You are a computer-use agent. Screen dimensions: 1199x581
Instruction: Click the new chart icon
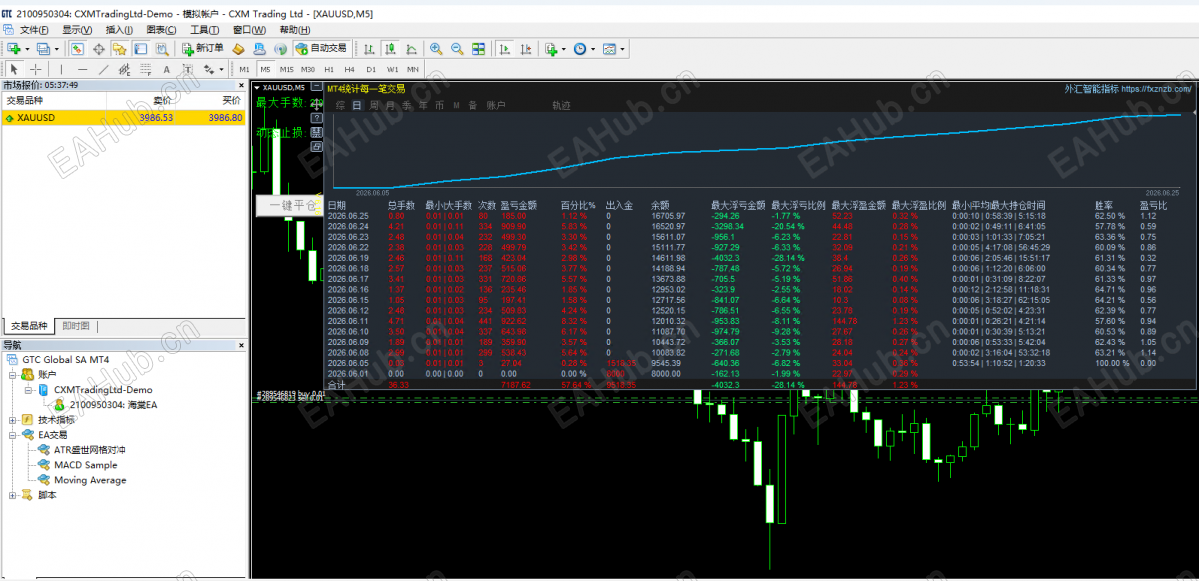click(13, 49)
